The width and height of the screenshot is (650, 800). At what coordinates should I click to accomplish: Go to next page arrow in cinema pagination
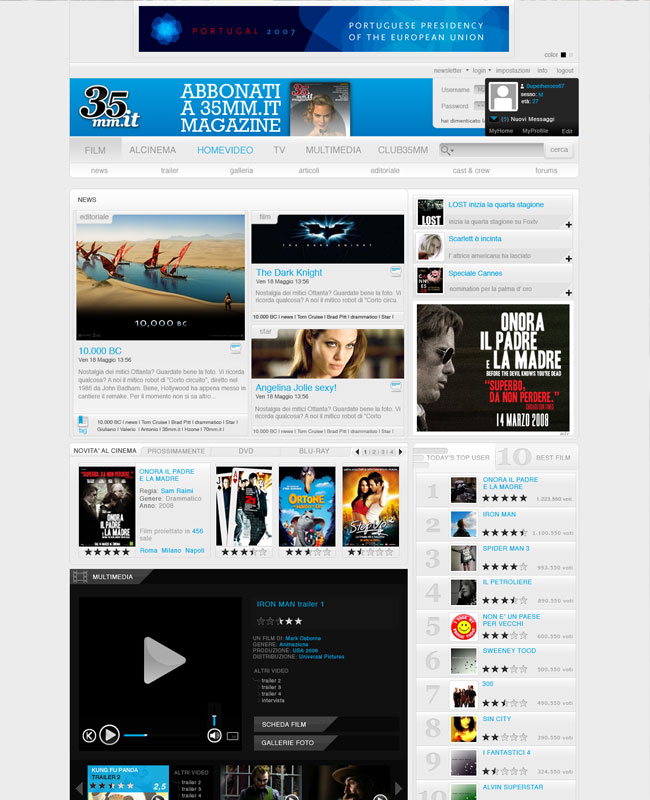[401, 452]
